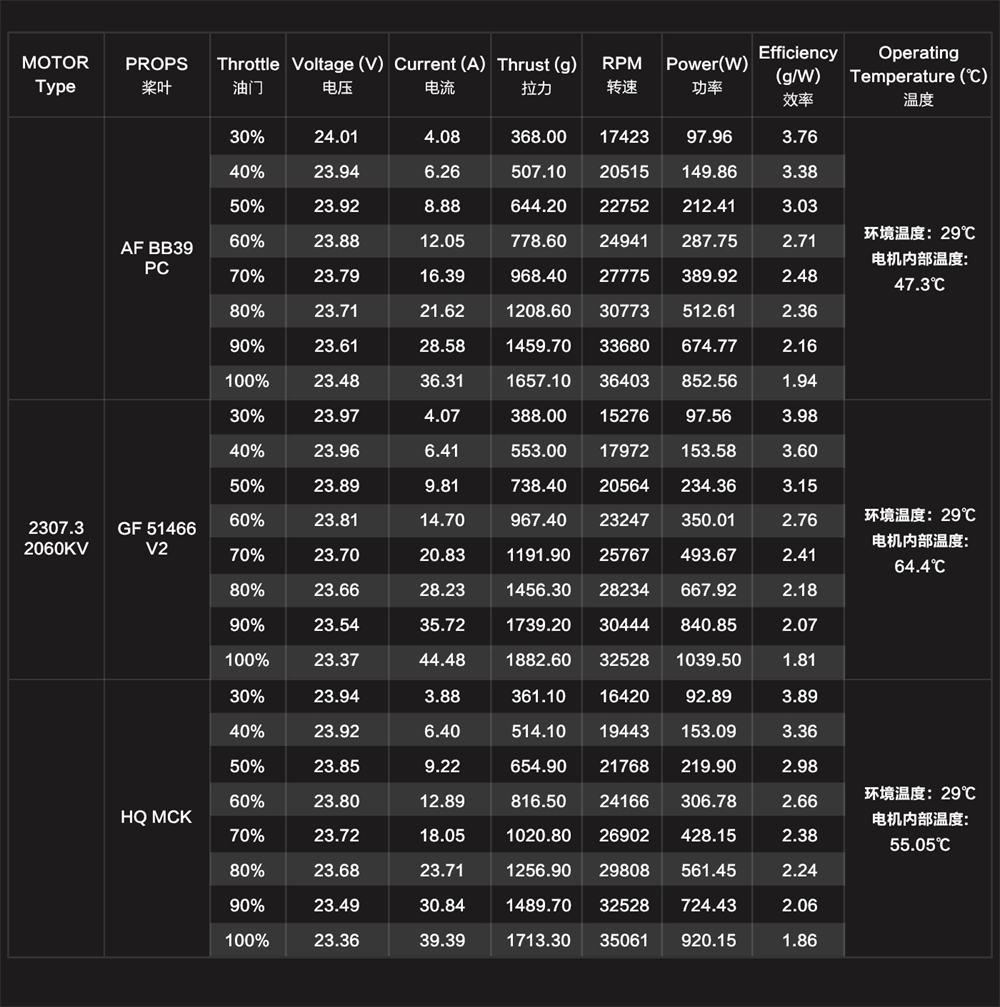The width and height of the screenshot is (1000, 1007).
Task: Select the 2307.3 2060KV motor cell
Action: [55, 538]
